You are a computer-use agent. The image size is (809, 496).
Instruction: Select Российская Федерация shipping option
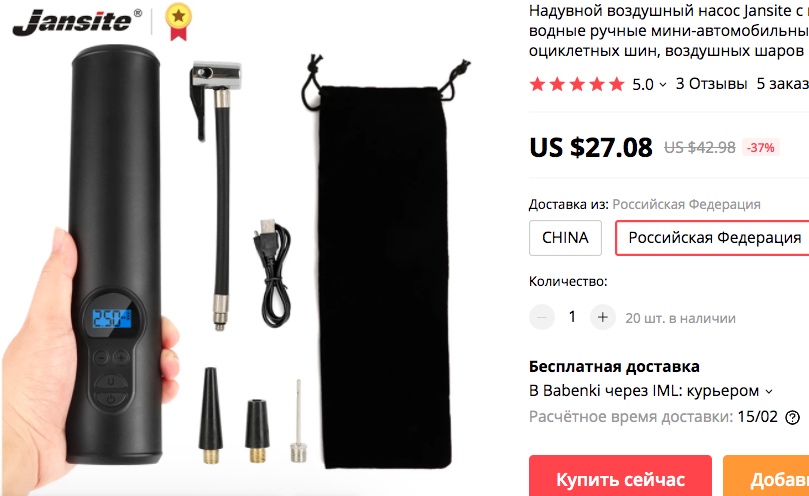point(713,238)
